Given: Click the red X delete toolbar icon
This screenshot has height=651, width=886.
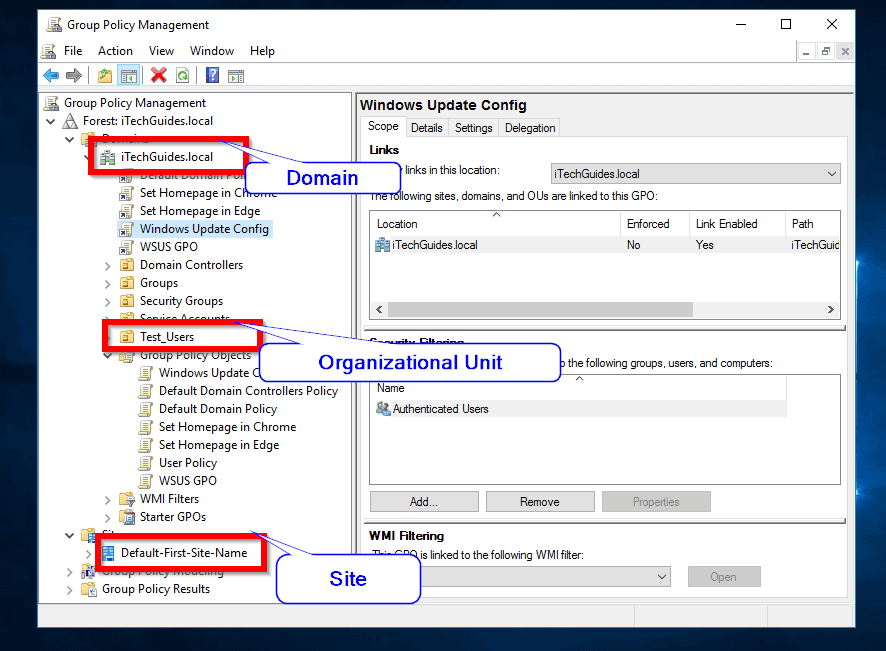Looking at the screenshot, I should (x=158, y=75).
